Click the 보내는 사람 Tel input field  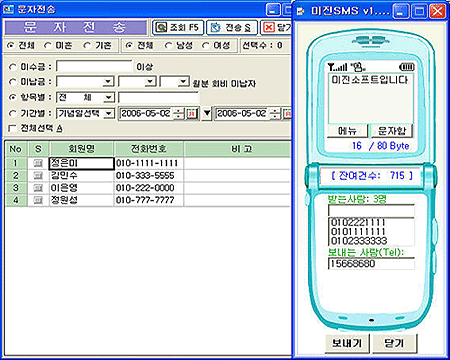pos(371,264)
